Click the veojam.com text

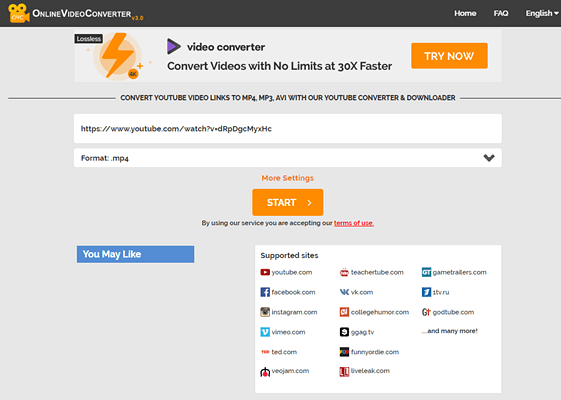tap(290, 371)
